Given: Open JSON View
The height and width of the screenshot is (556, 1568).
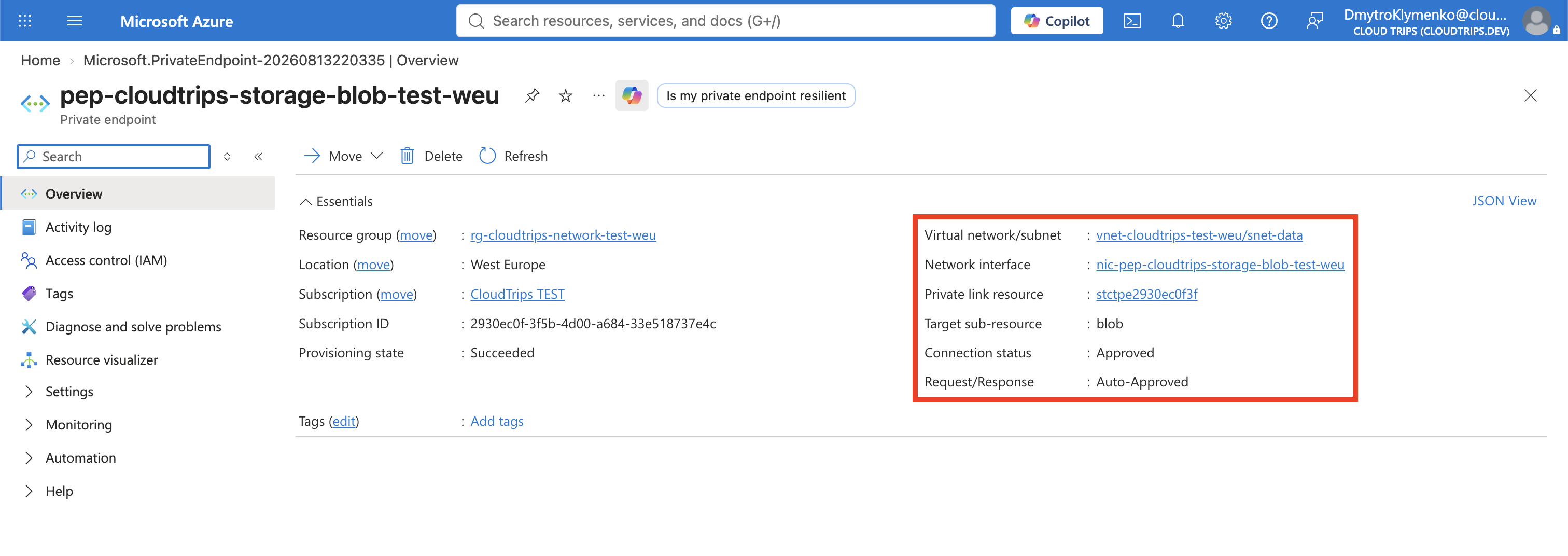Looking at the screenshot, I should click(1504, 201).
